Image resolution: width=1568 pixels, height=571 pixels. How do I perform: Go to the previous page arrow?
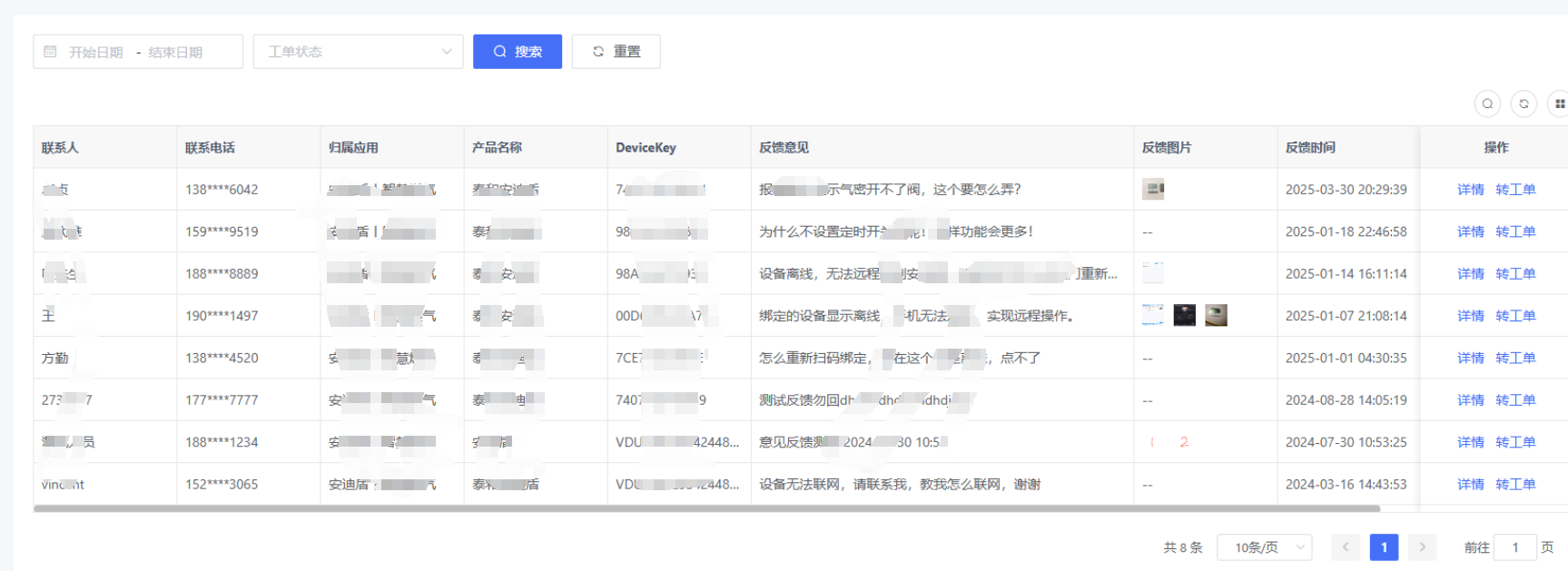[x=1346, y=547]
